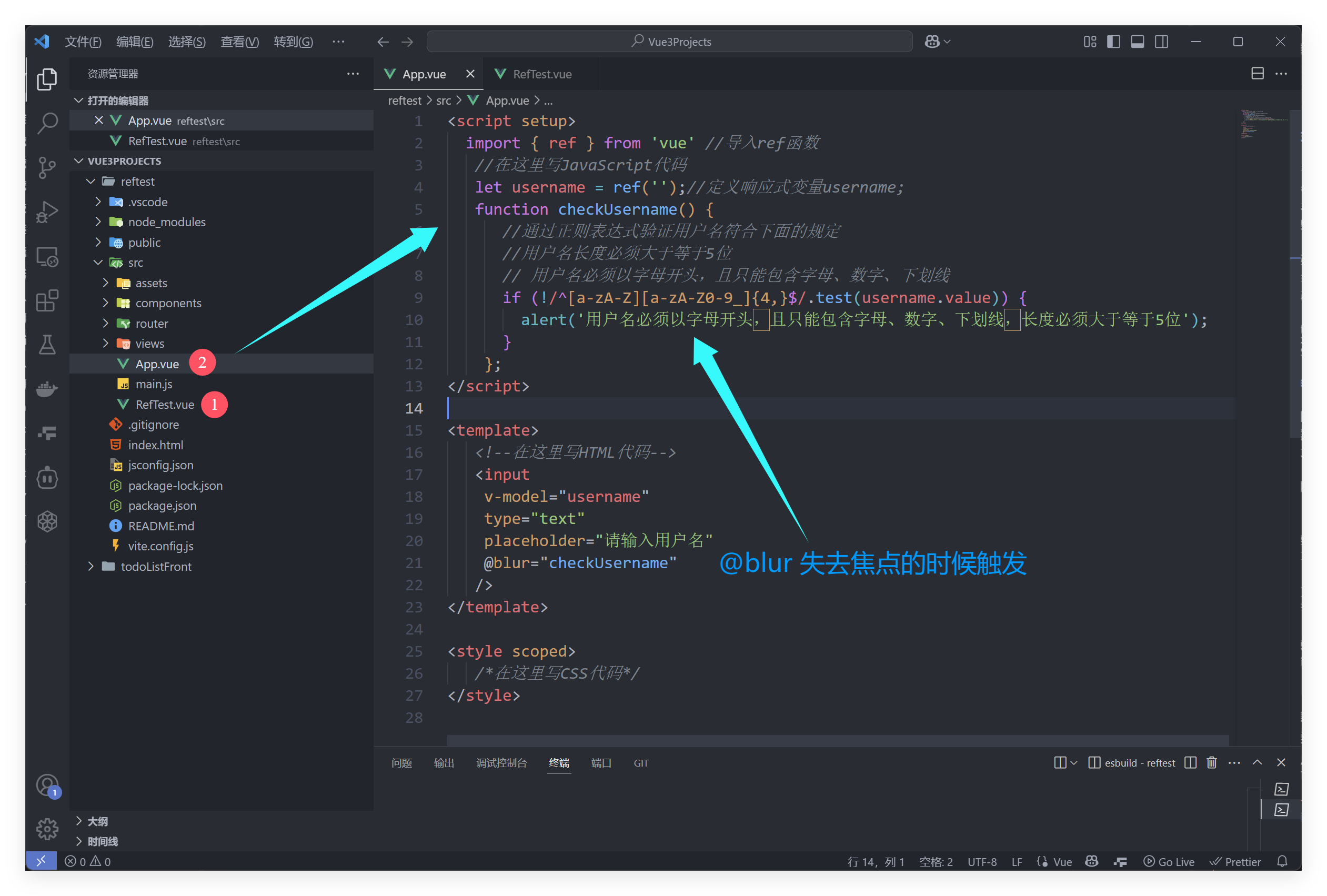Viewport: 1327px width, 896px height.
Task: Open the Extensions view
Action: [x=47, y=300]
